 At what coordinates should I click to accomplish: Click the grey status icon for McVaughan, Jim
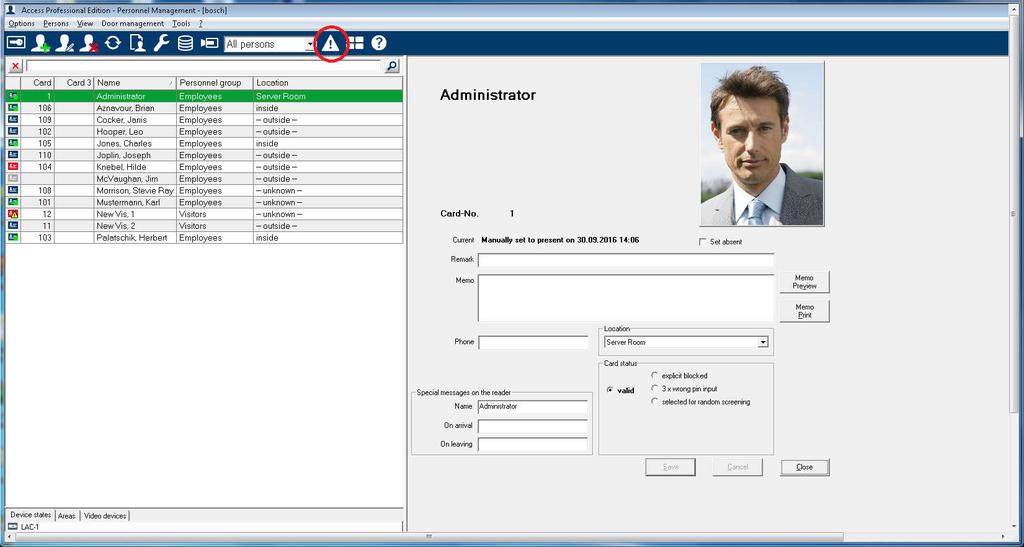coord(13,179)
